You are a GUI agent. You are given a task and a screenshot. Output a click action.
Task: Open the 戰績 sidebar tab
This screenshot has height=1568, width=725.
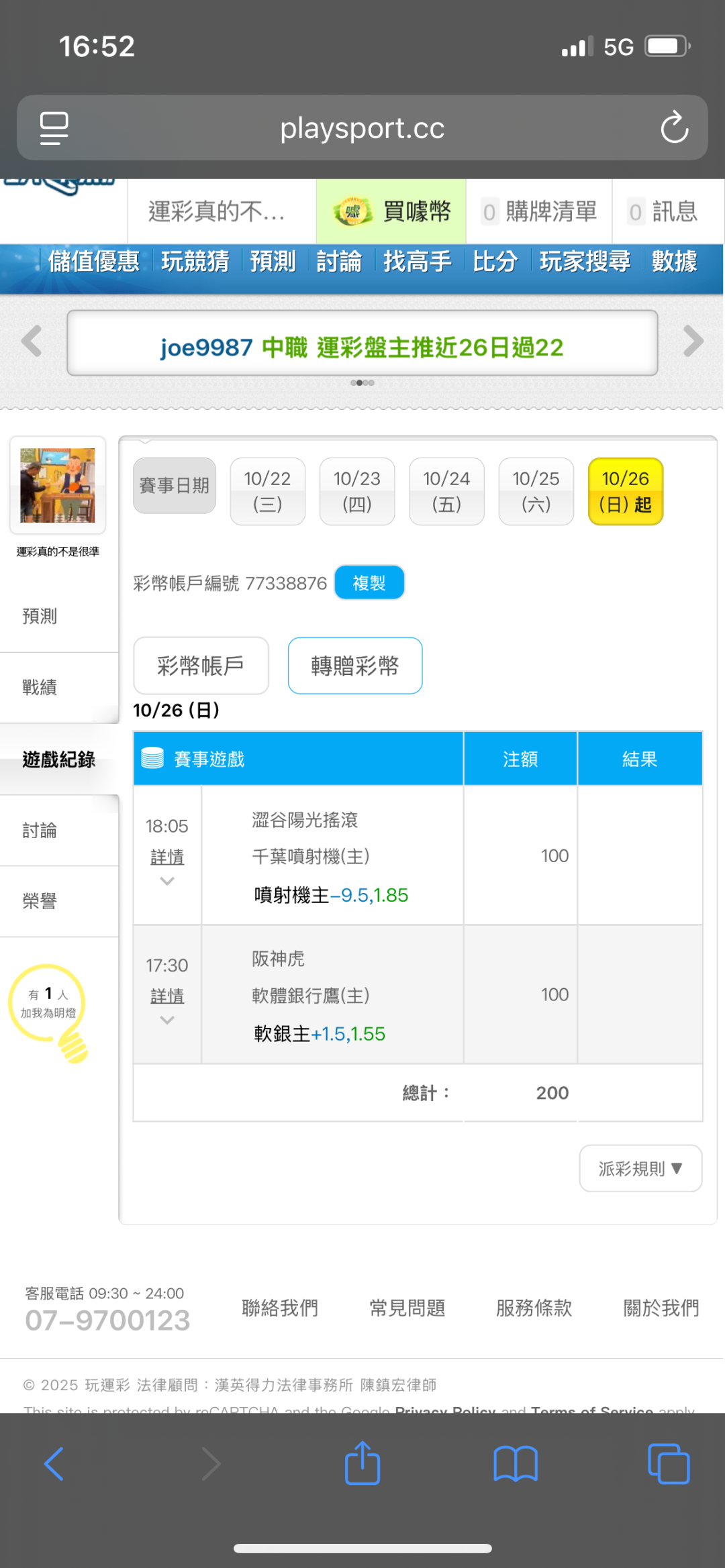(x=40, y=687)
